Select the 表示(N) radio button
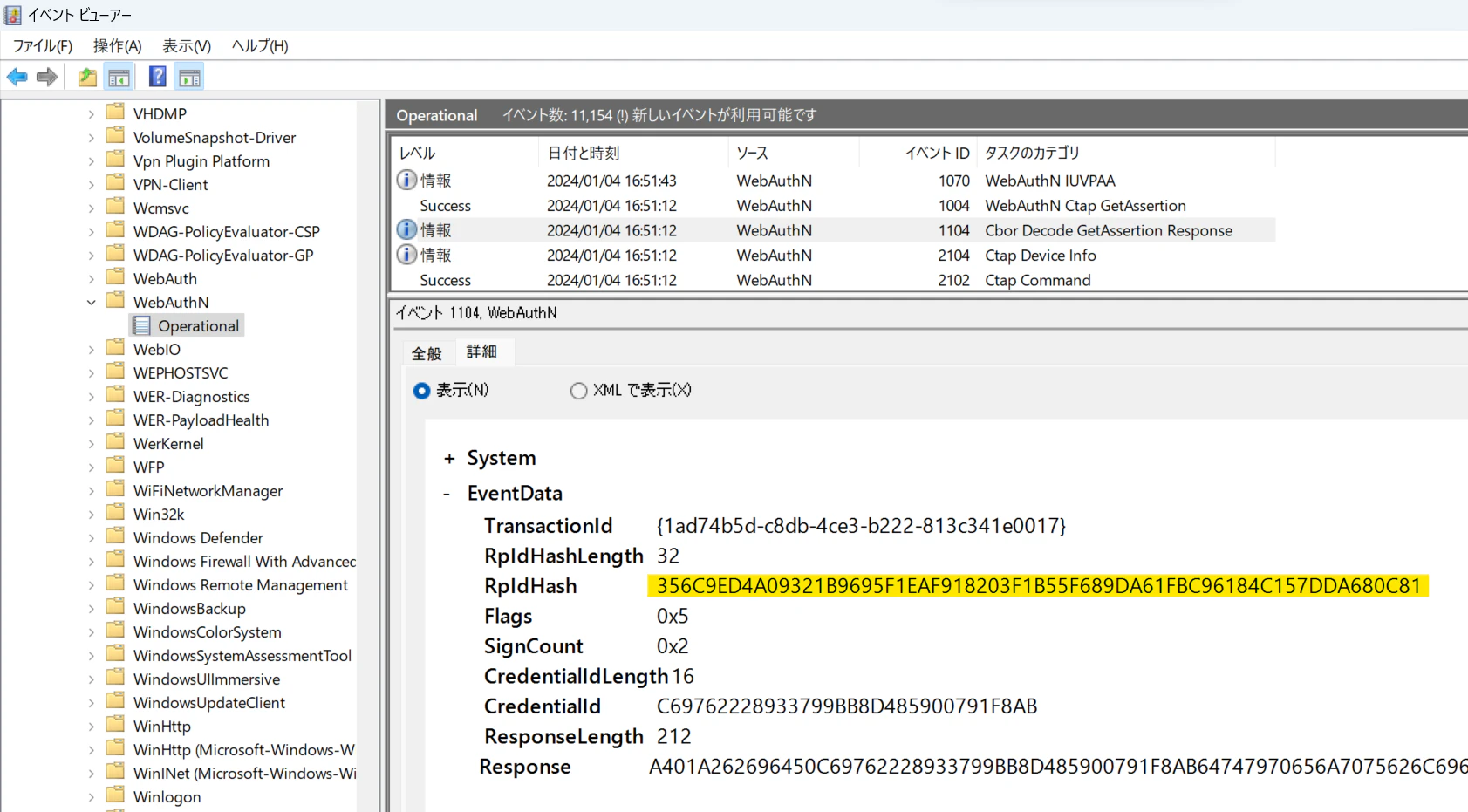Viewport: 1468px width, 812px height. point(421,391)
